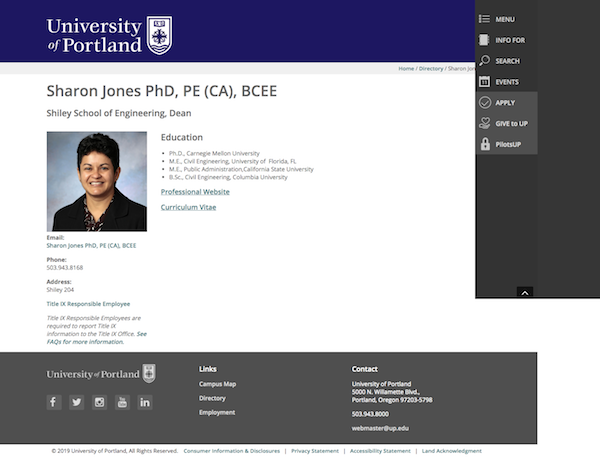This screenshot has height=457, width=600.
Task: Click the 2019 copyright notice text
Action: coord(115,451)
